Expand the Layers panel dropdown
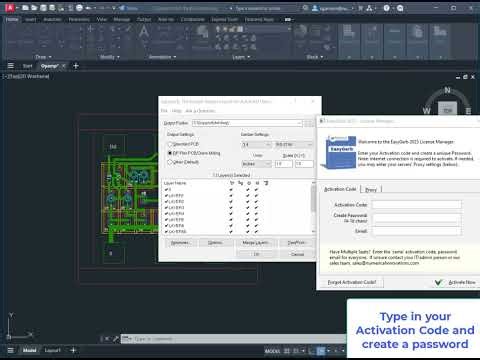The image size is (480, 360). 241,57
